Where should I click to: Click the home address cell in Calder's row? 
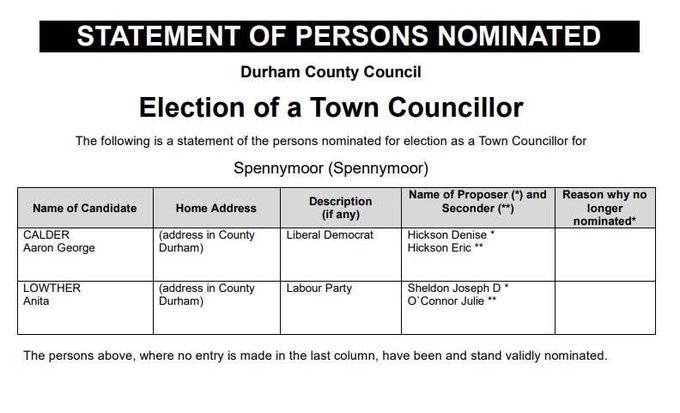[x=207, y=241]
